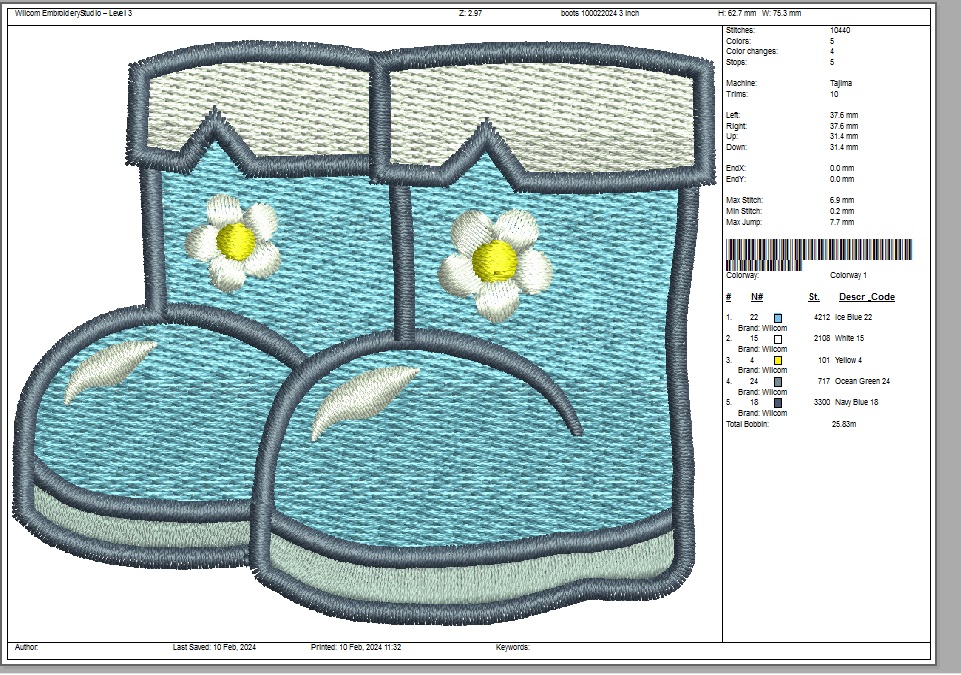This screenshot has width=961, height=675.
Task: Click the St. stitch column header
Action: 814,297
